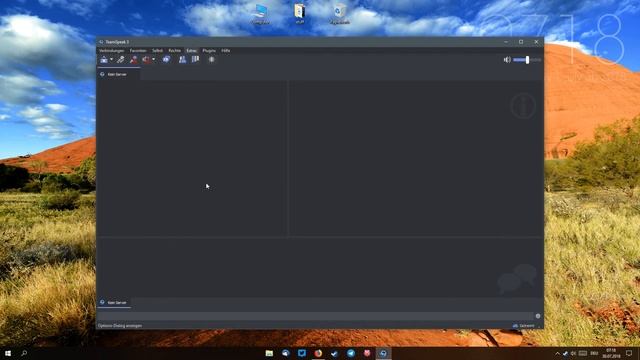Open the Selbst menu

157,51
